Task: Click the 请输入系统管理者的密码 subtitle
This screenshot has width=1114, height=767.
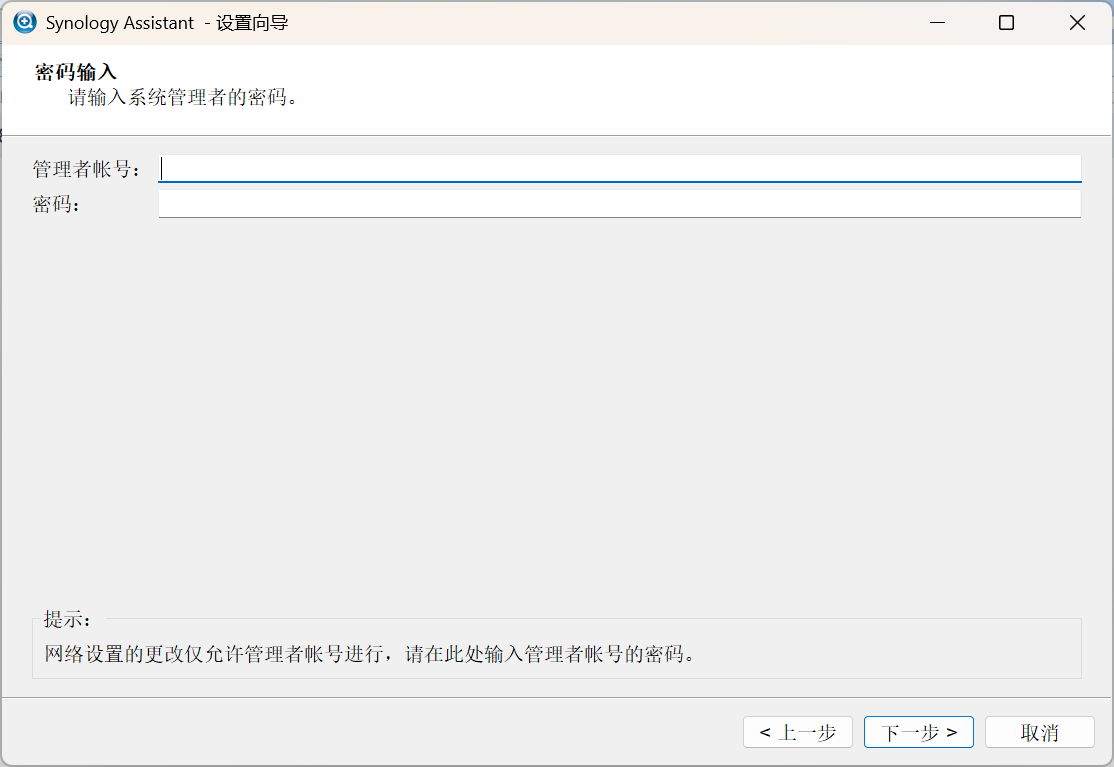Action: (x=183, y=97)
